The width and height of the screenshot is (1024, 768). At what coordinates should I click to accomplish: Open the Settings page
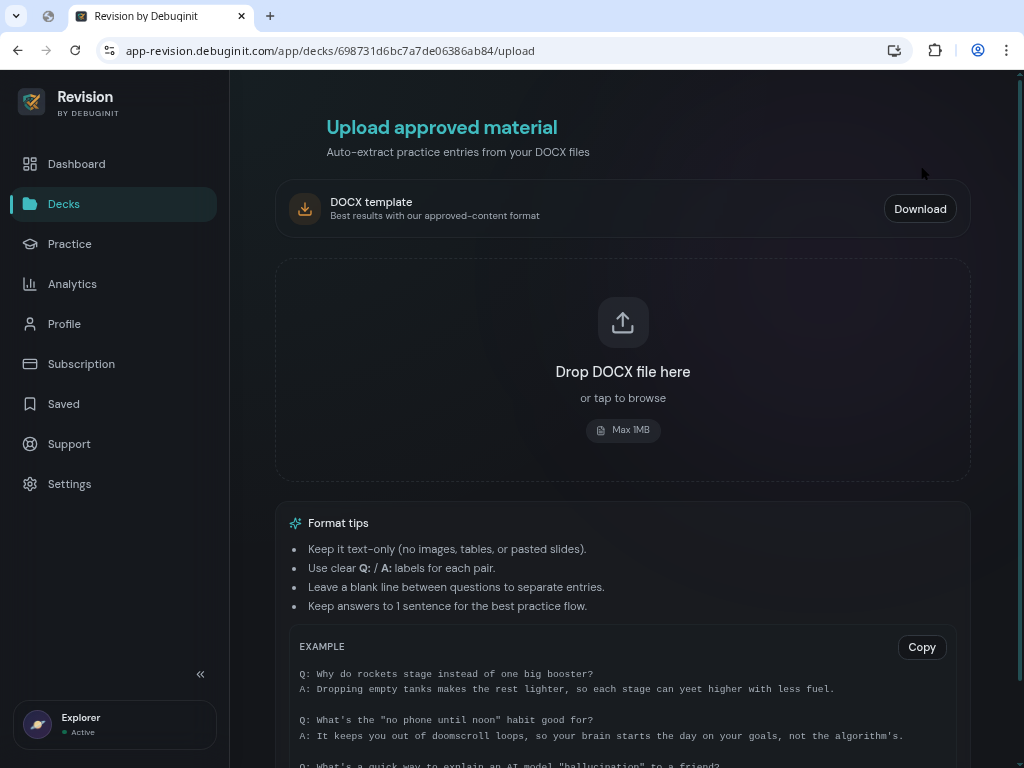(x=69, y=484)
